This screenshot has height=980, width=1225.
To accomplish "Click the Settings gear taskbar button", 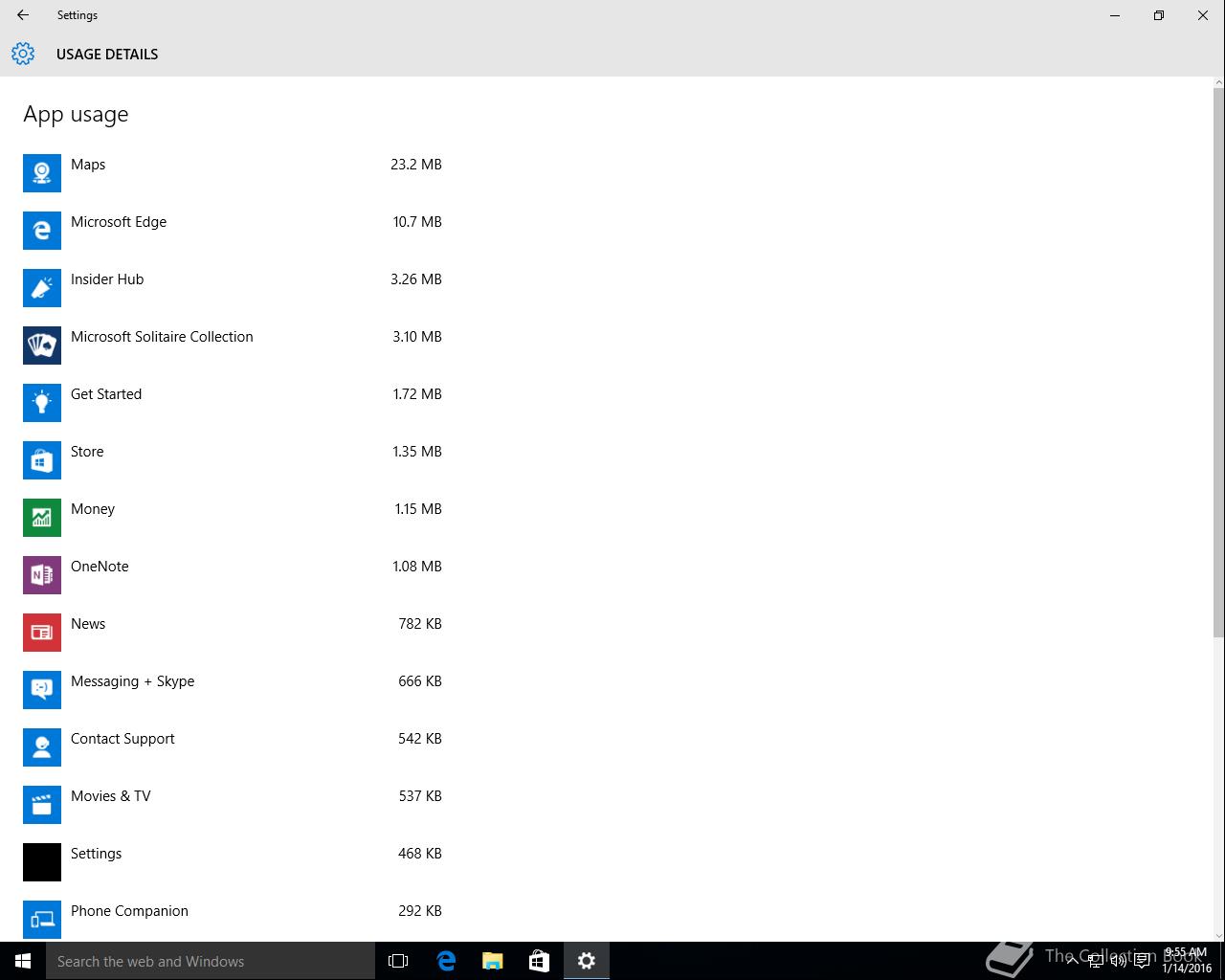I will click(x=587, y=961).
